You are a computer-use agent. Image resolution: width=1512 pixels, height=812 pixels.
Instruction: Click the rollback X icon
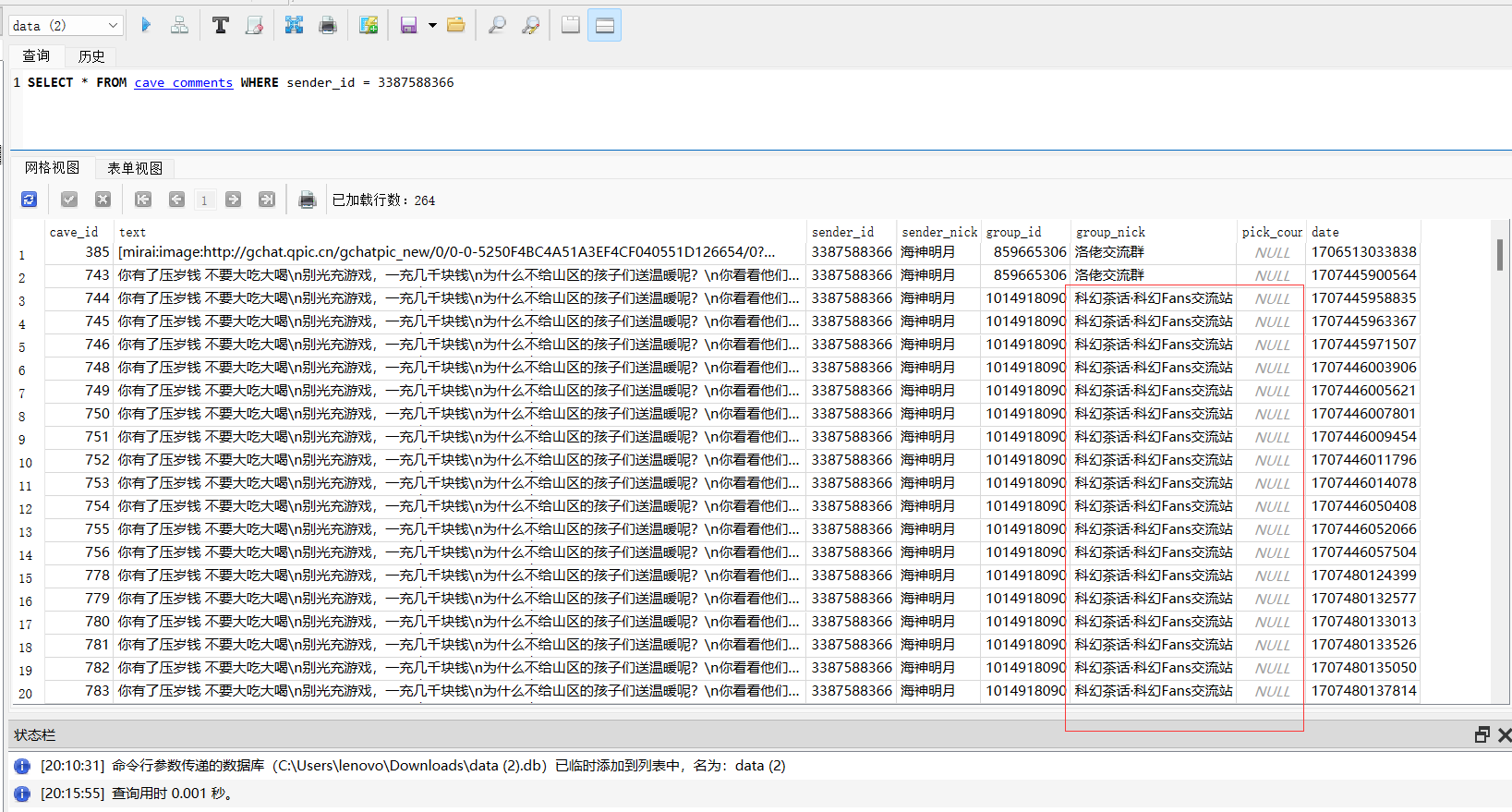click(103, 200)
